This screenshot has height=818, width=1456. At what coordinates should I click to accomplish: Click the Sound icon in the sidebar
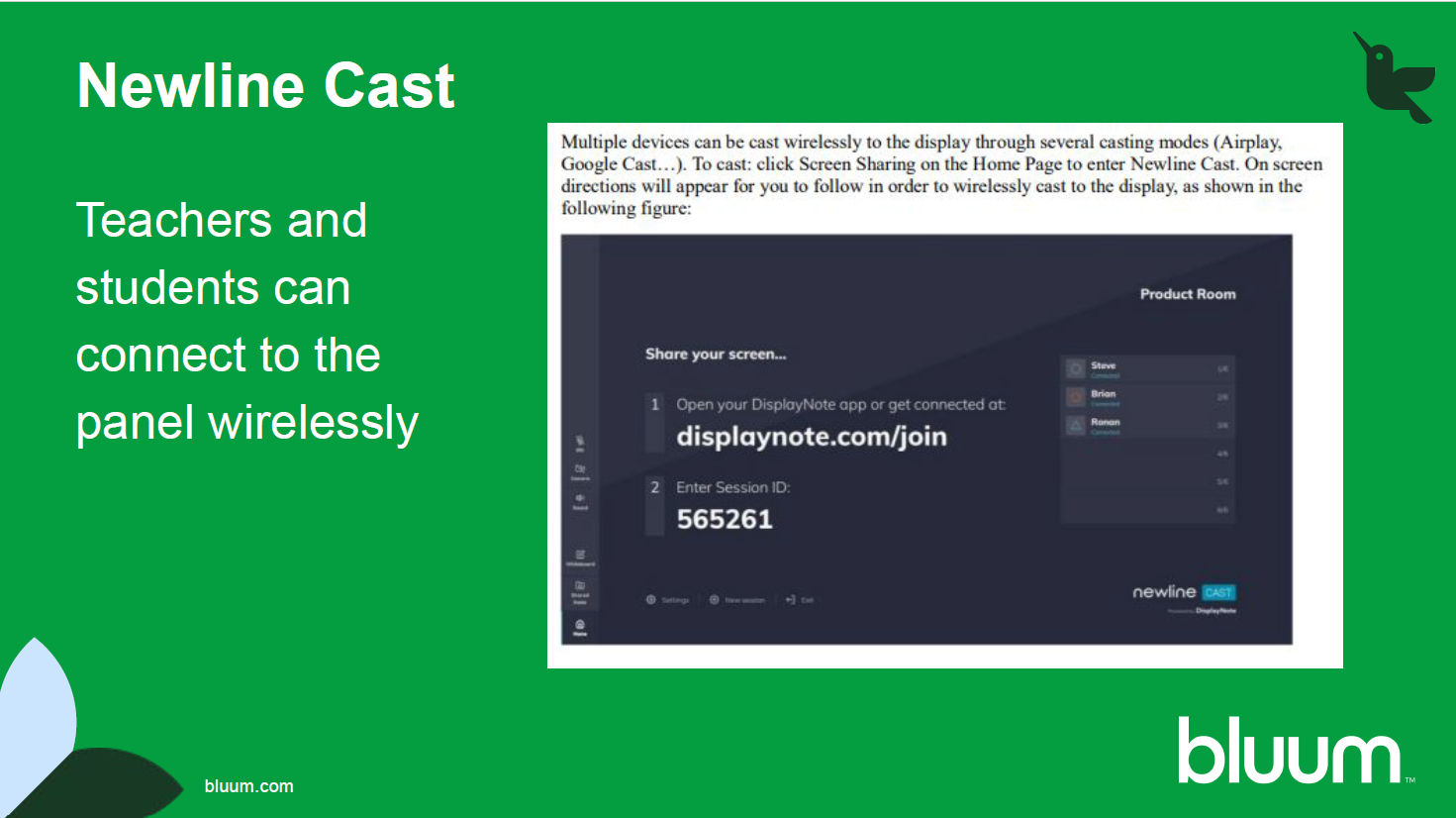580,501
